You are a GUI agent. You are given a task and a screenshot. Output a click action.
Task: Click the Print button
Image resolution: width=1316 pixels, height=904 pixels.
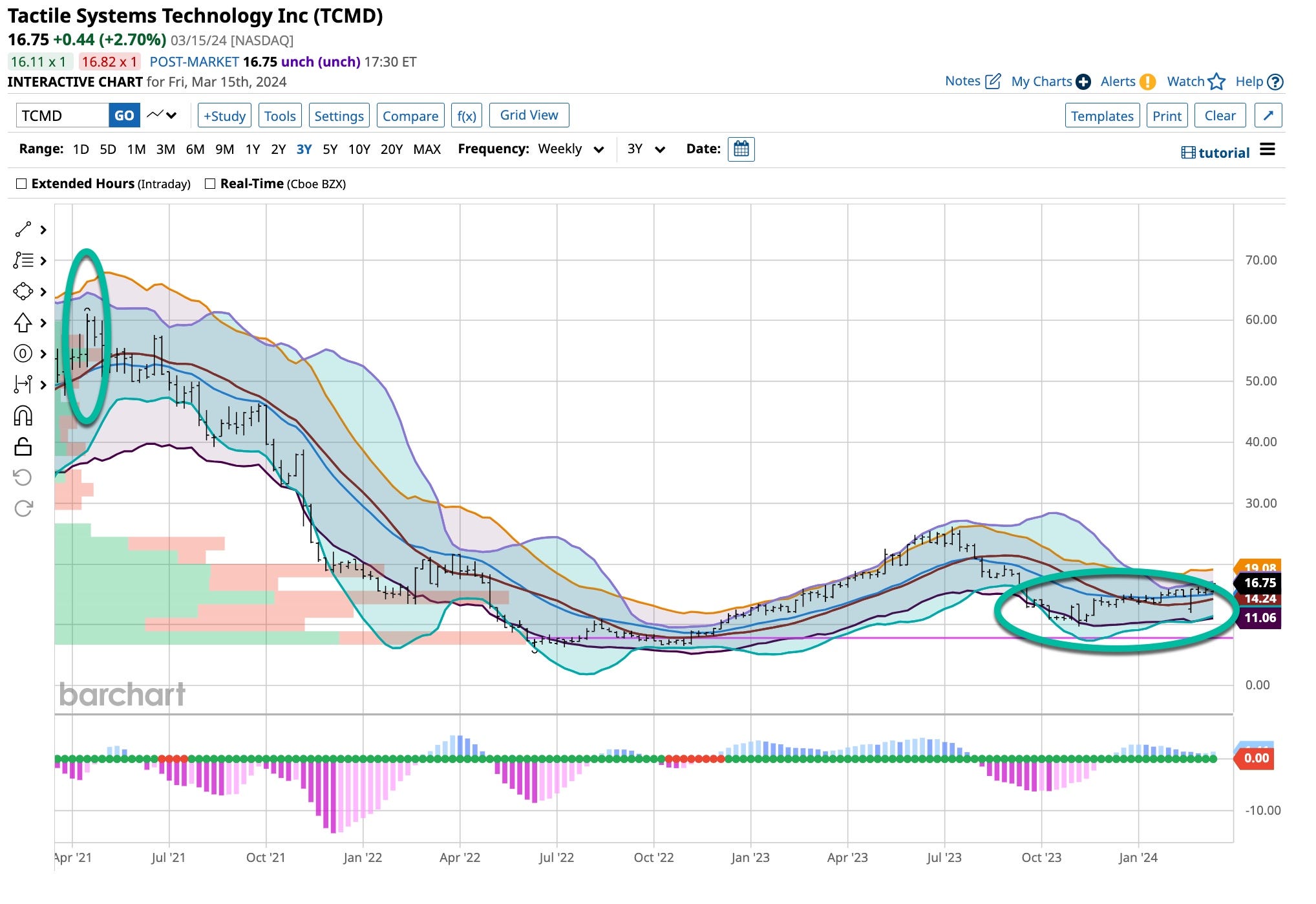coord(1167,116)
